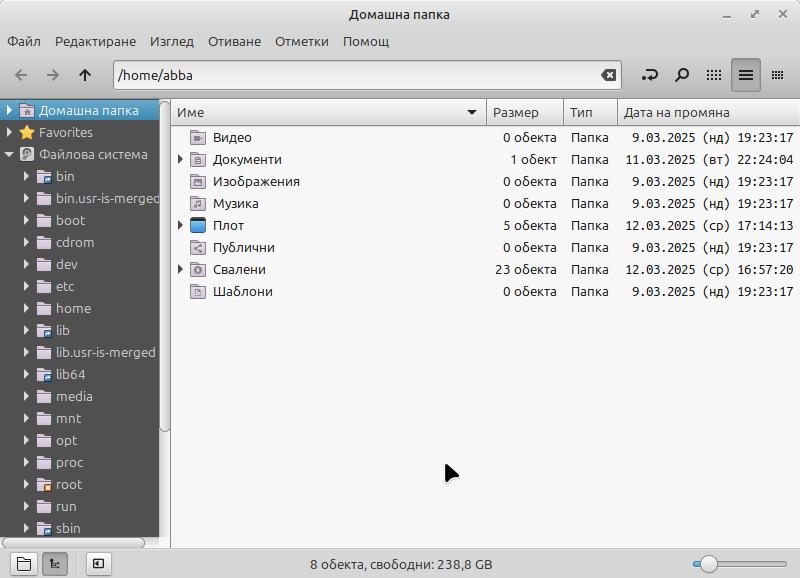Click the Домашна папка home icon
The height and width of the screenshot is (578, 800).
click(x=27, y=110)
